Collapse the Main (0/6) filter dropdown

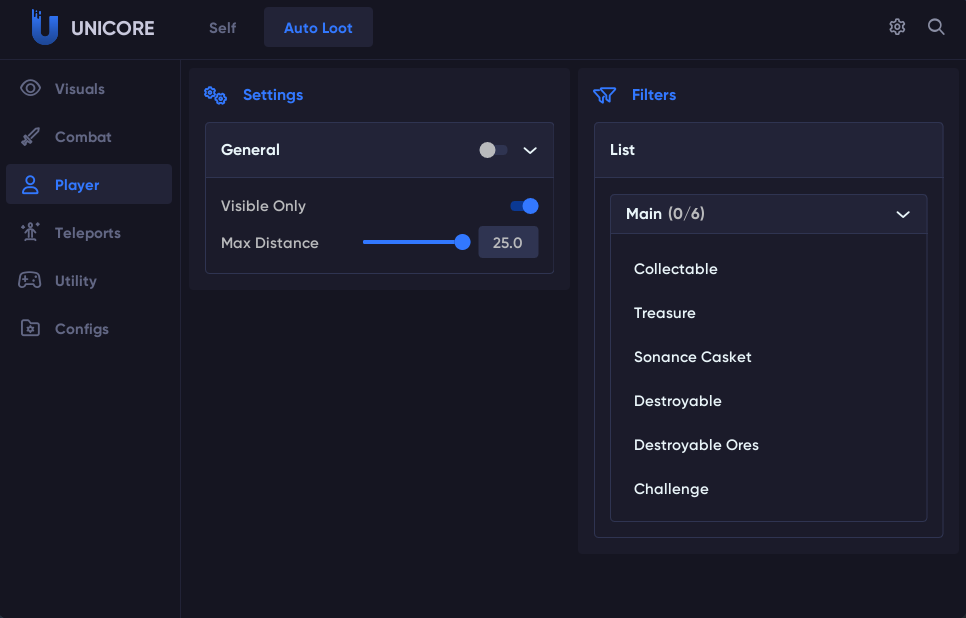(x=903, y=214)
